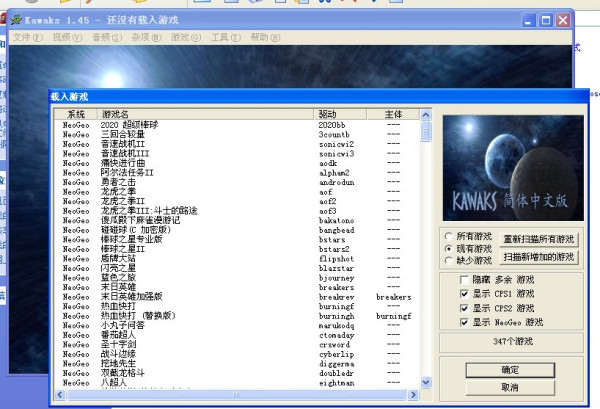Screen dimensions: 600x409
Task: Confirm with the 确定 button
Action: tap(510, 370)
